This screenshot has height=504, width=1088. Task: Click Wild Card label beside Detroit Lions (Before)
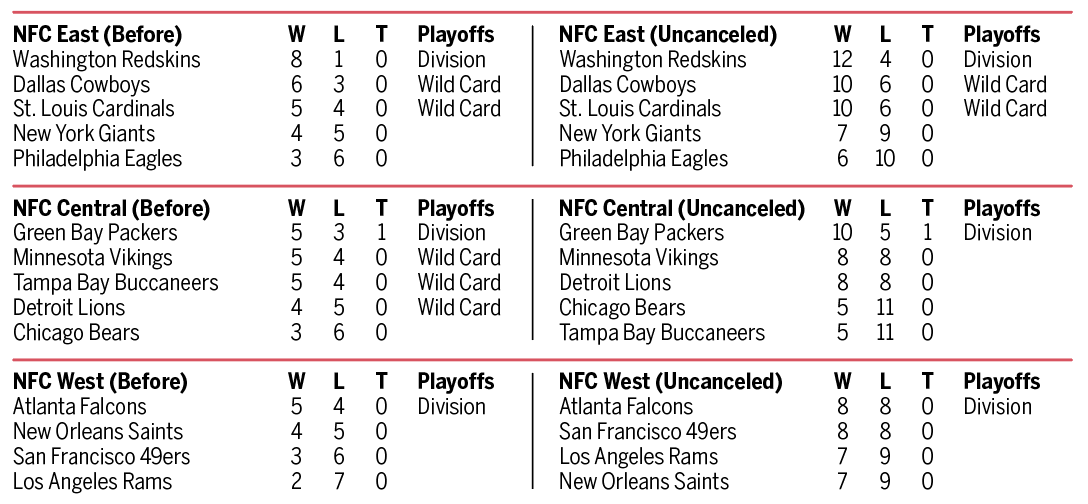(459, 308)
